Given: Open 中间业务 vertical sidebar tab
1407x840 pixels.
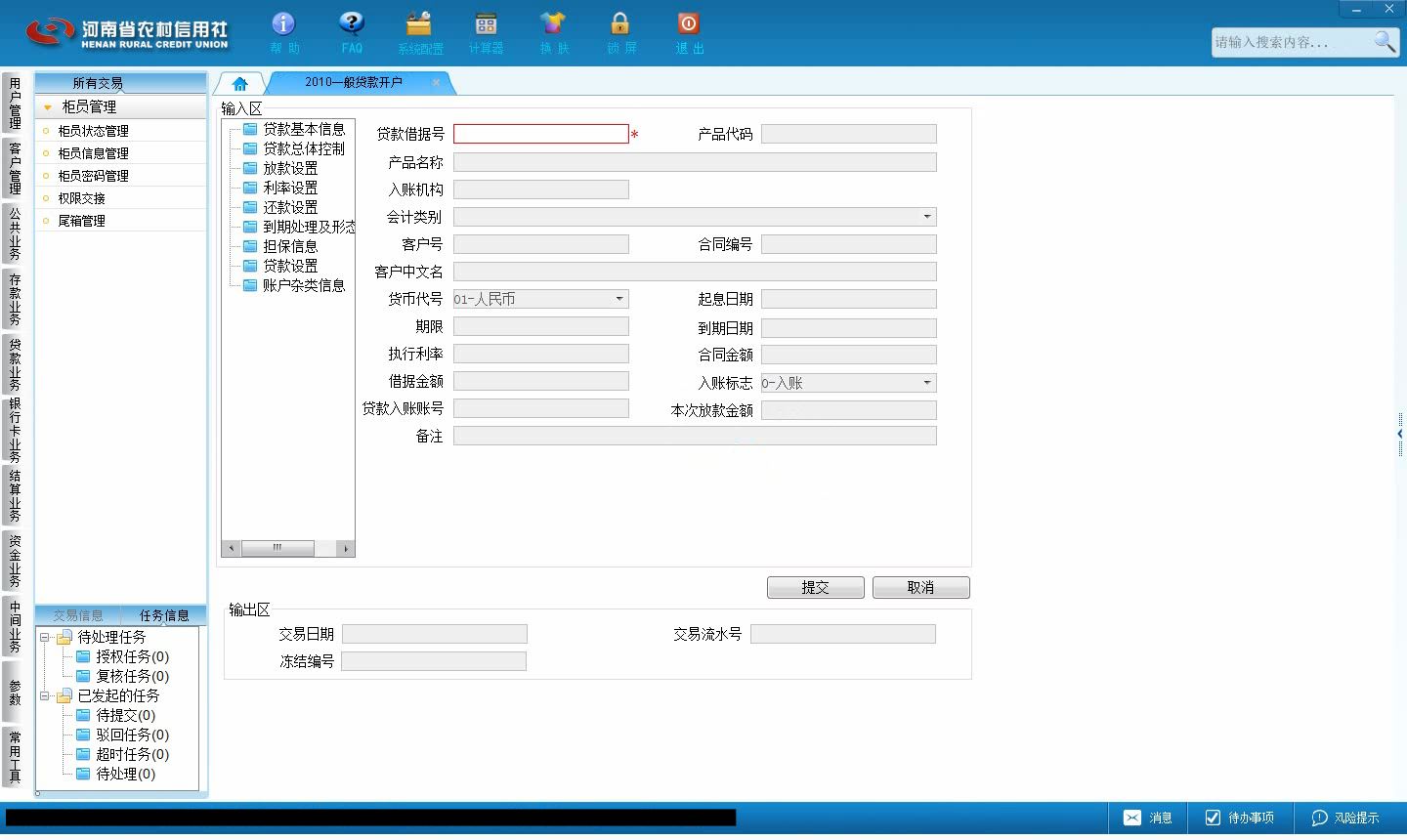Looking at the screenshot, I should [x=14, y=626].
